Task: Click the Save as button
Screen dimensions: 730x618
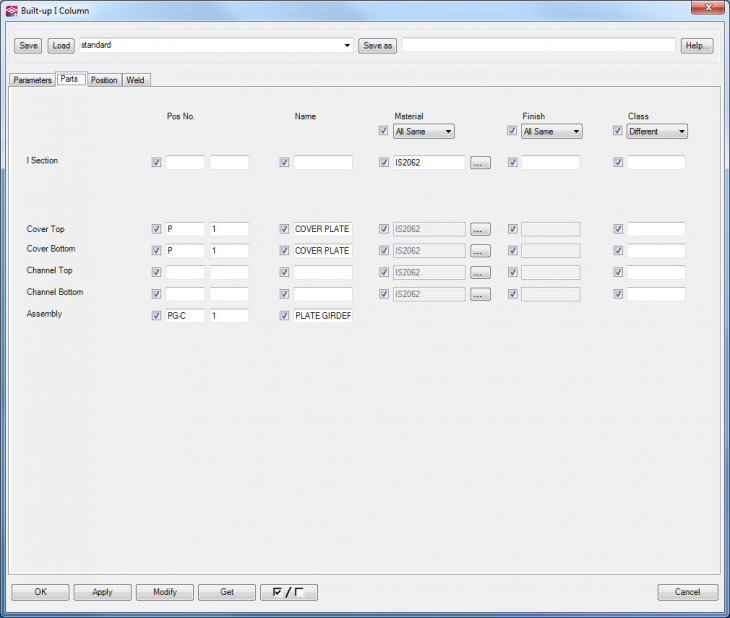Action: pos(377,46)
